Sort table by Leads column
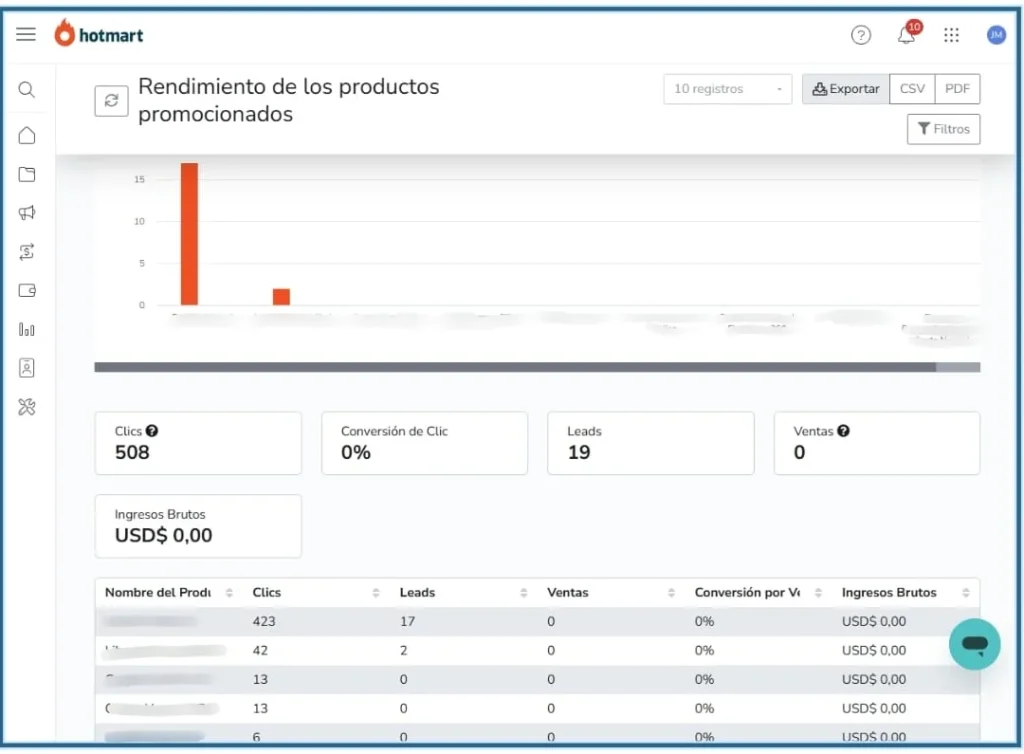The image size is (1024, 754). (523, 593)
